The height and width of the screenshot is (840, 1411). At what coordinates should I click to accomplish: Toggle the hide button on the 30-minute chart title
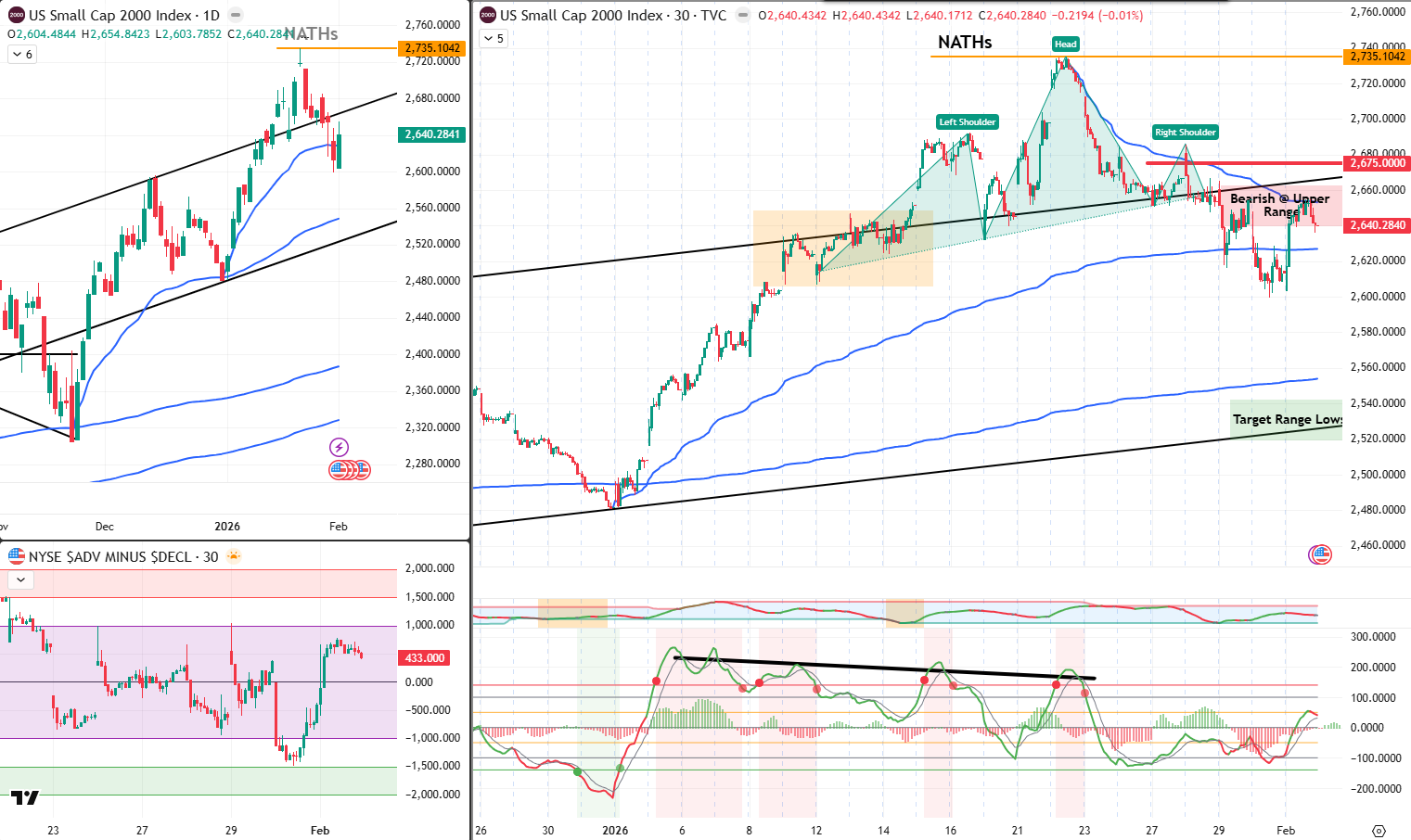741,16
